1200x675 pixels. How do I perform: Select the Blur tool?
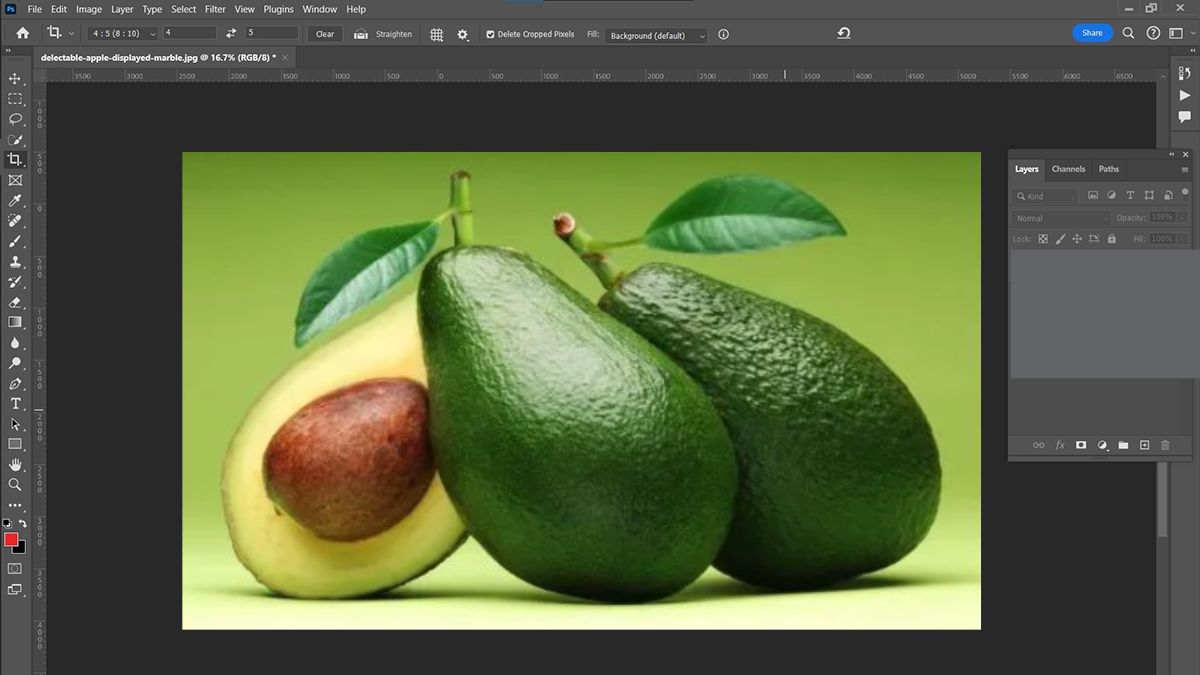click(x=15, y=343)
